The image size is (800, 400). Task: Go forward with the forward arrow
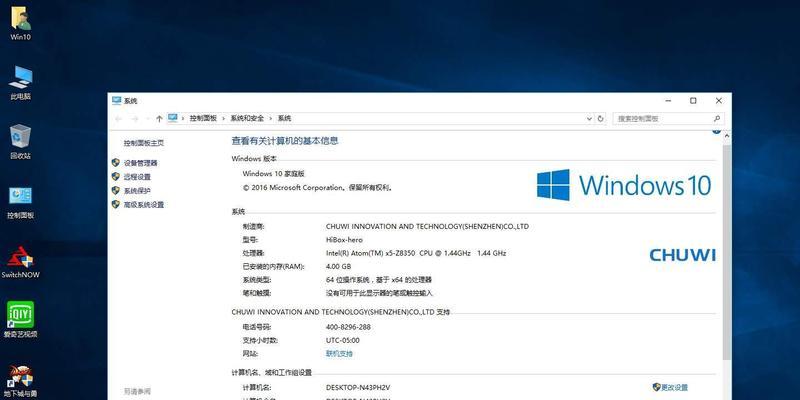[135, 118]
